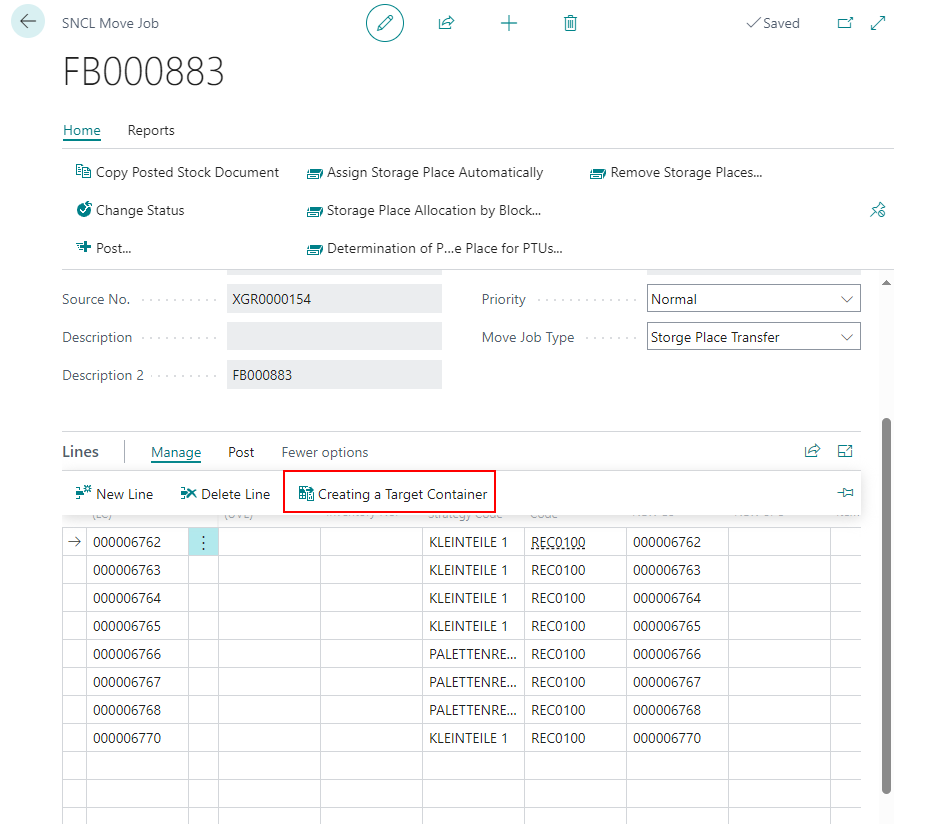This screenshot has width=931, height=824.
Task: Click the plus icon to add new
Action: click(x=509, y=23)
